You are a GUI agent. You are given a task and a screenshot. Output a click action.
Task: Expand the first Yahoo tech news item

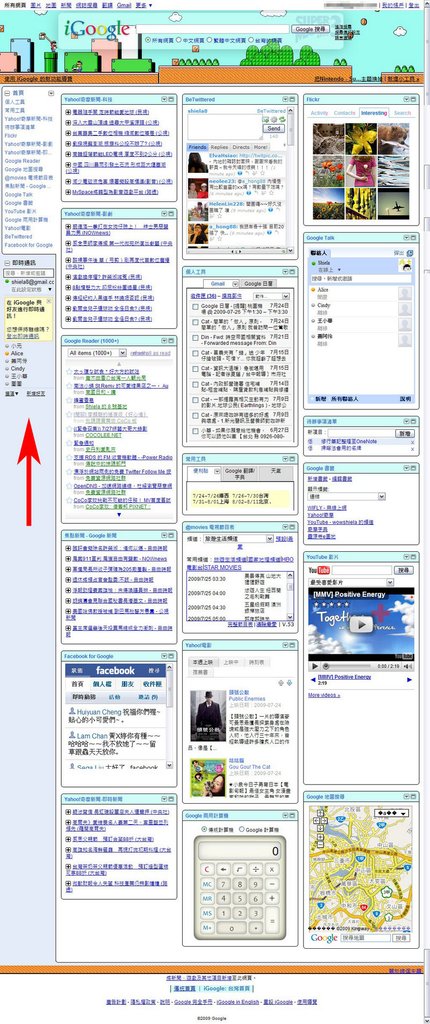click(68, 112)
